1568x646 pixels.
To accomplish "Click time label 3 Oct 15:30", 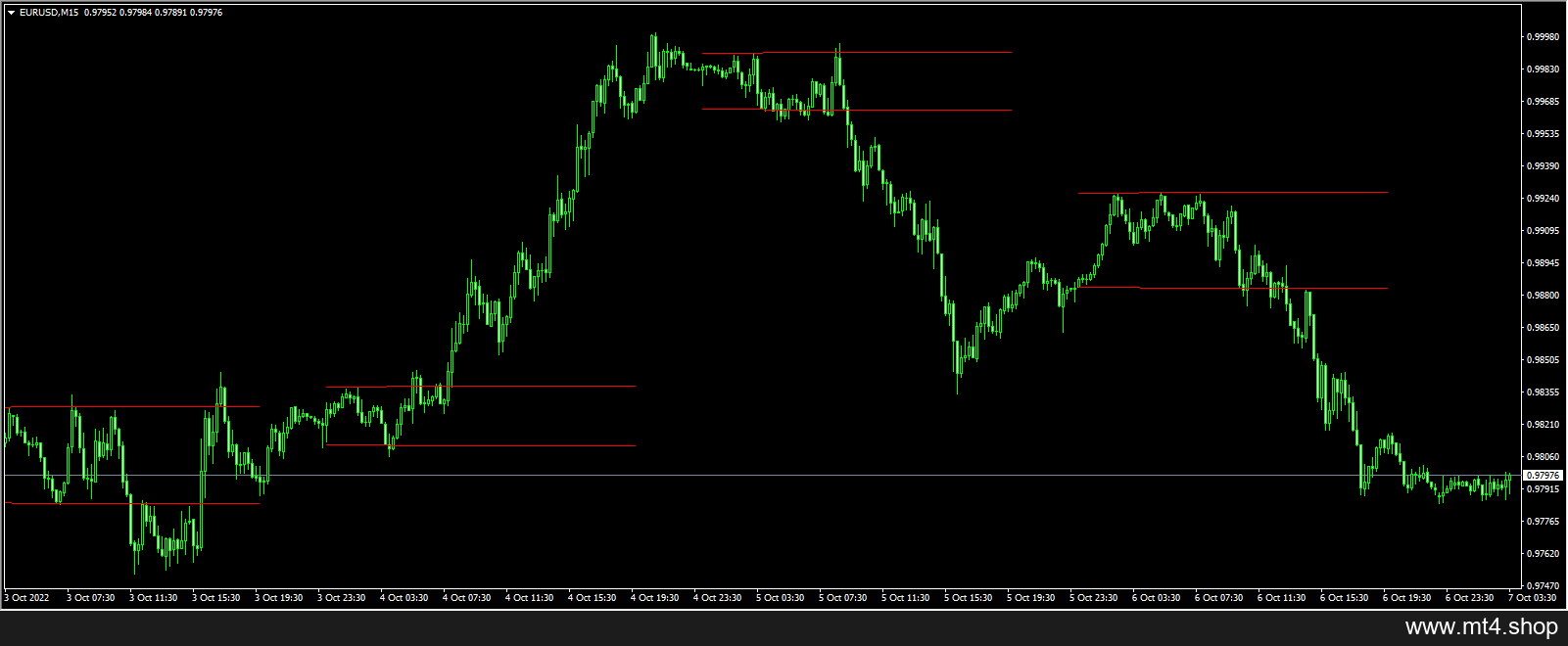I will 216,598.
